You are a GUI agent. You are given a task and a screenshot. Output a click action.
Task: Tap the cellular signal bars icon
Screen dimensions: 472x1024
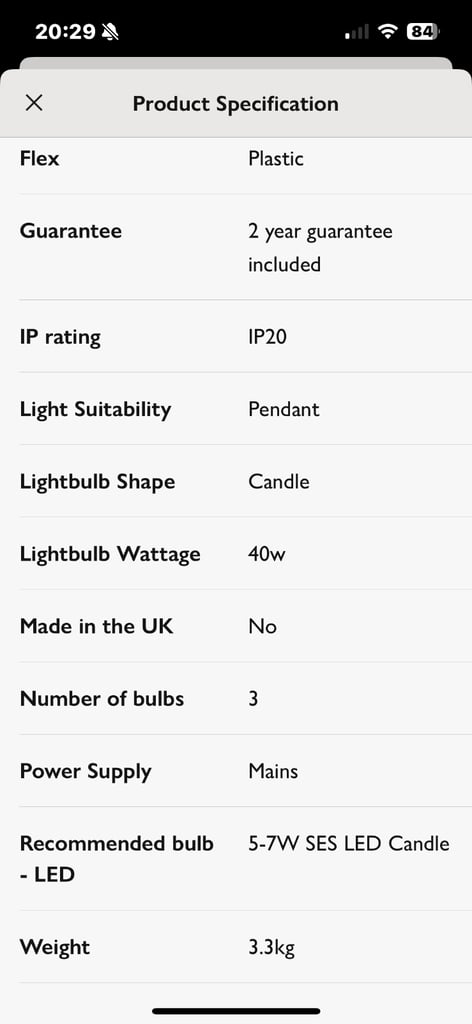pyautogui.click(x=357, y=31)
